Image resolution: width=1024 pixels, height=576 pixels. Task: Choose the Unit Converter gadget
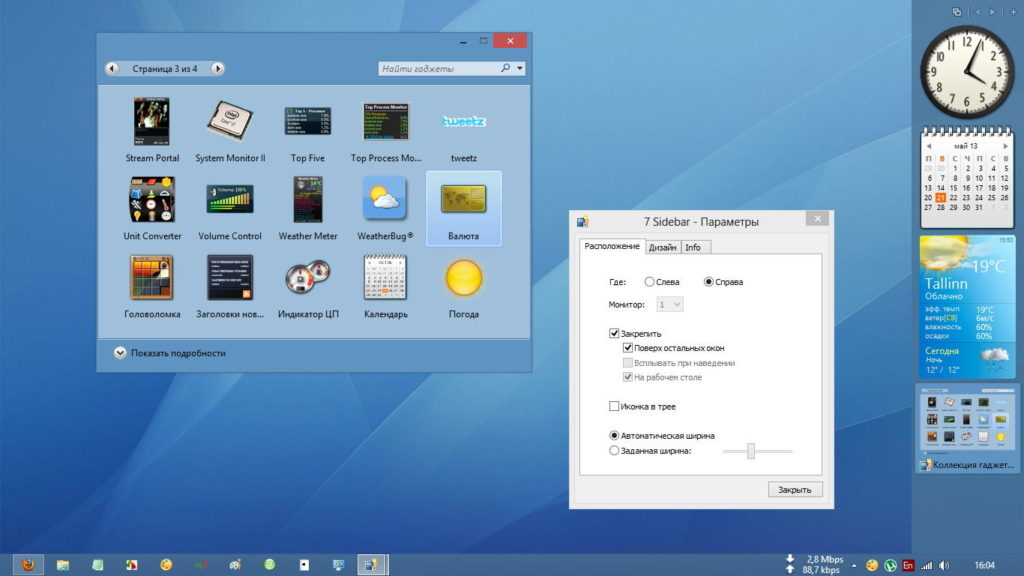(152, 200)
